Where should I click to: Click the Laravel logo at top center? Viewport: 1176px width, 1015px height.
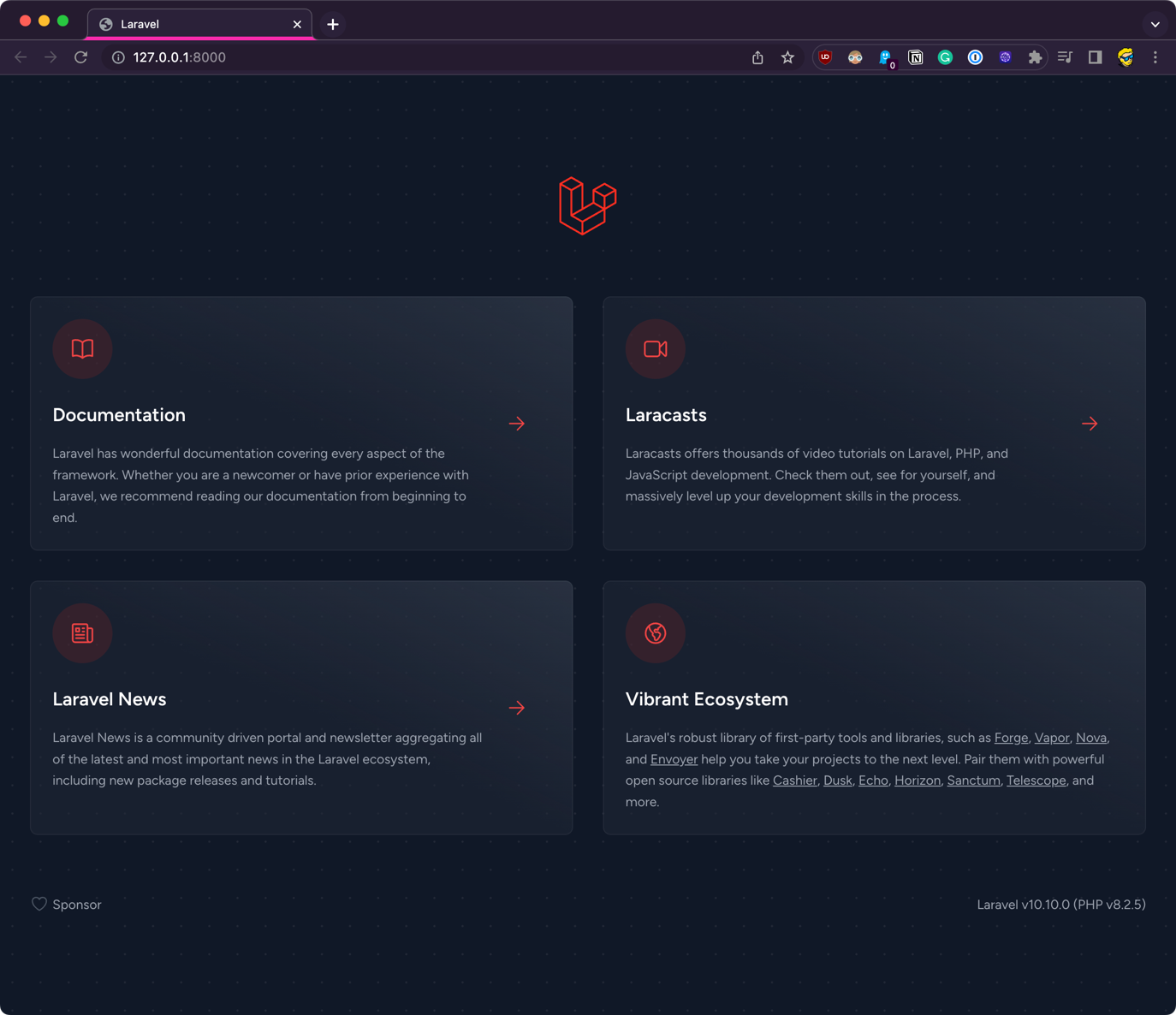point(587,205)
